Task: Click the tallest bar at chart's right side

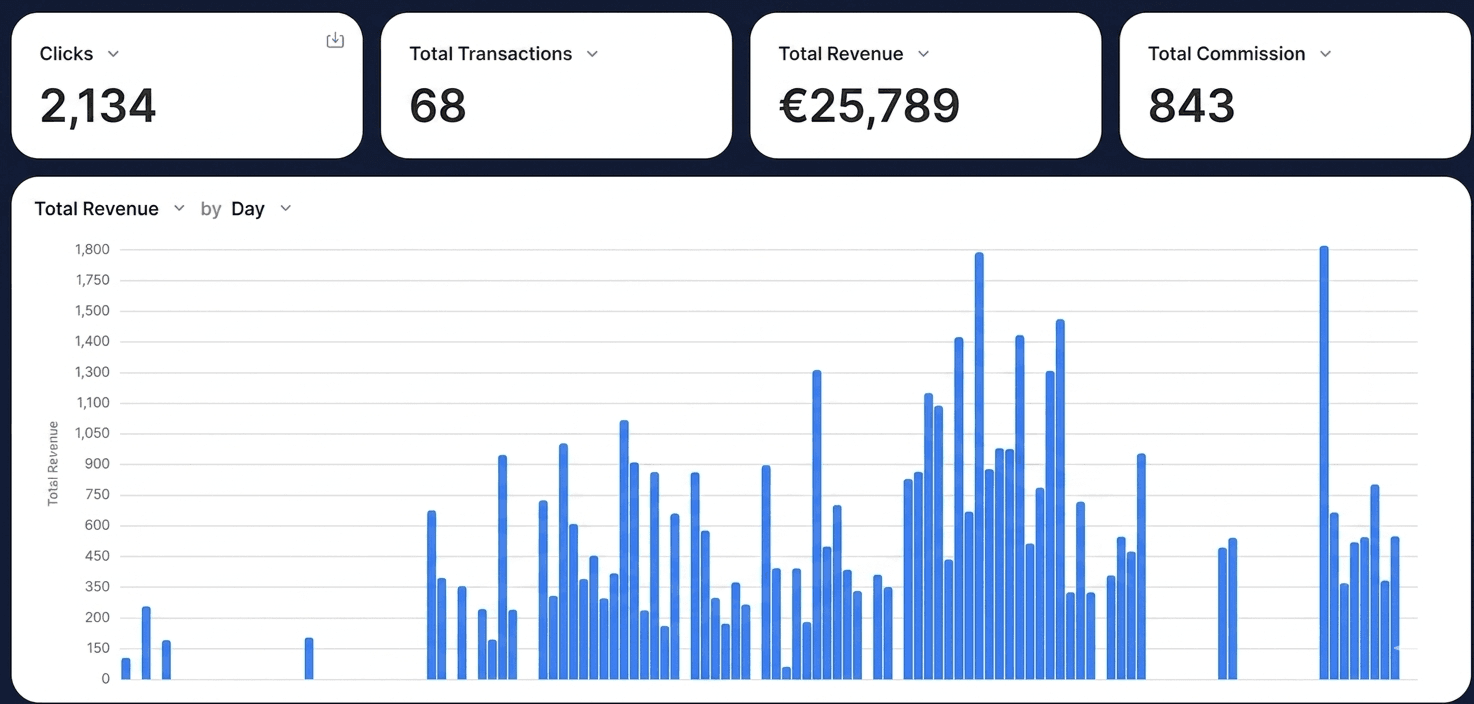Action: [1324, 462]
